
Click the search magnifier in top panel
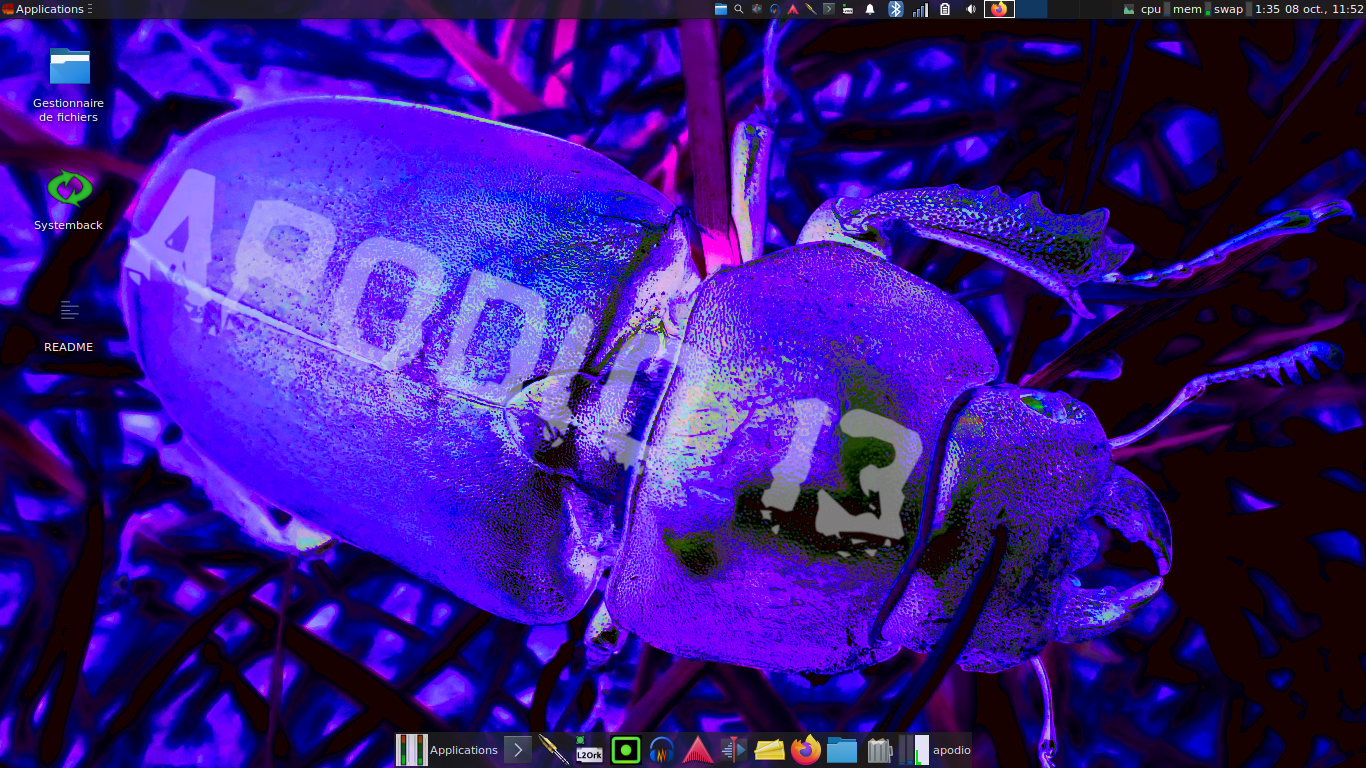click(739, 9)
